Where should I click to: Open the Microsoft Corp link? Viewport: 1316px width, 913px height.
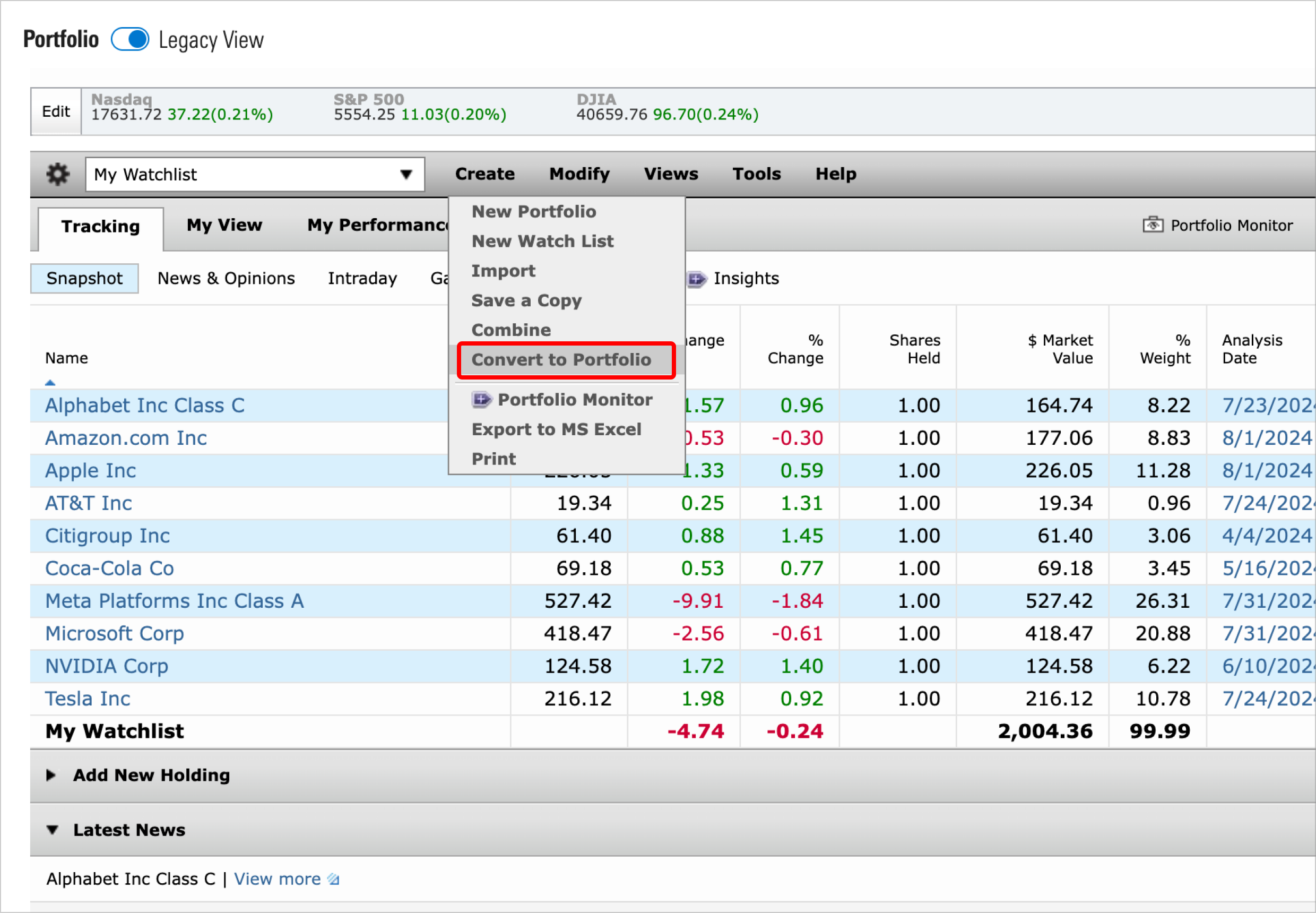click(115, 634)
